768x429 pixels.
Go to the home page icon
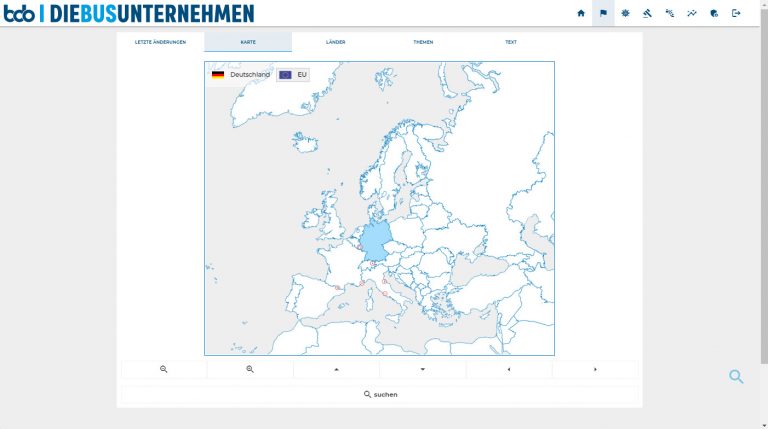pos(581,13)
